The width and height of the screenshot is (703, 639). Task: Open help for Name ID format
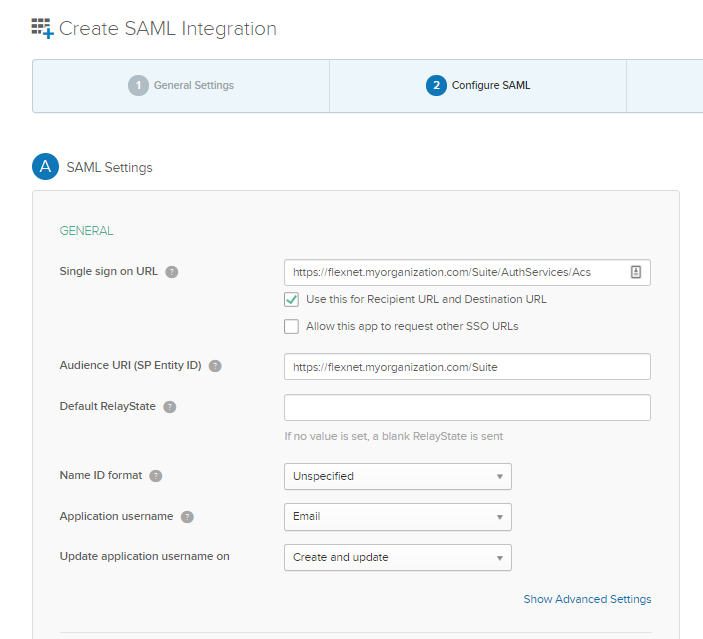point(156,476)
